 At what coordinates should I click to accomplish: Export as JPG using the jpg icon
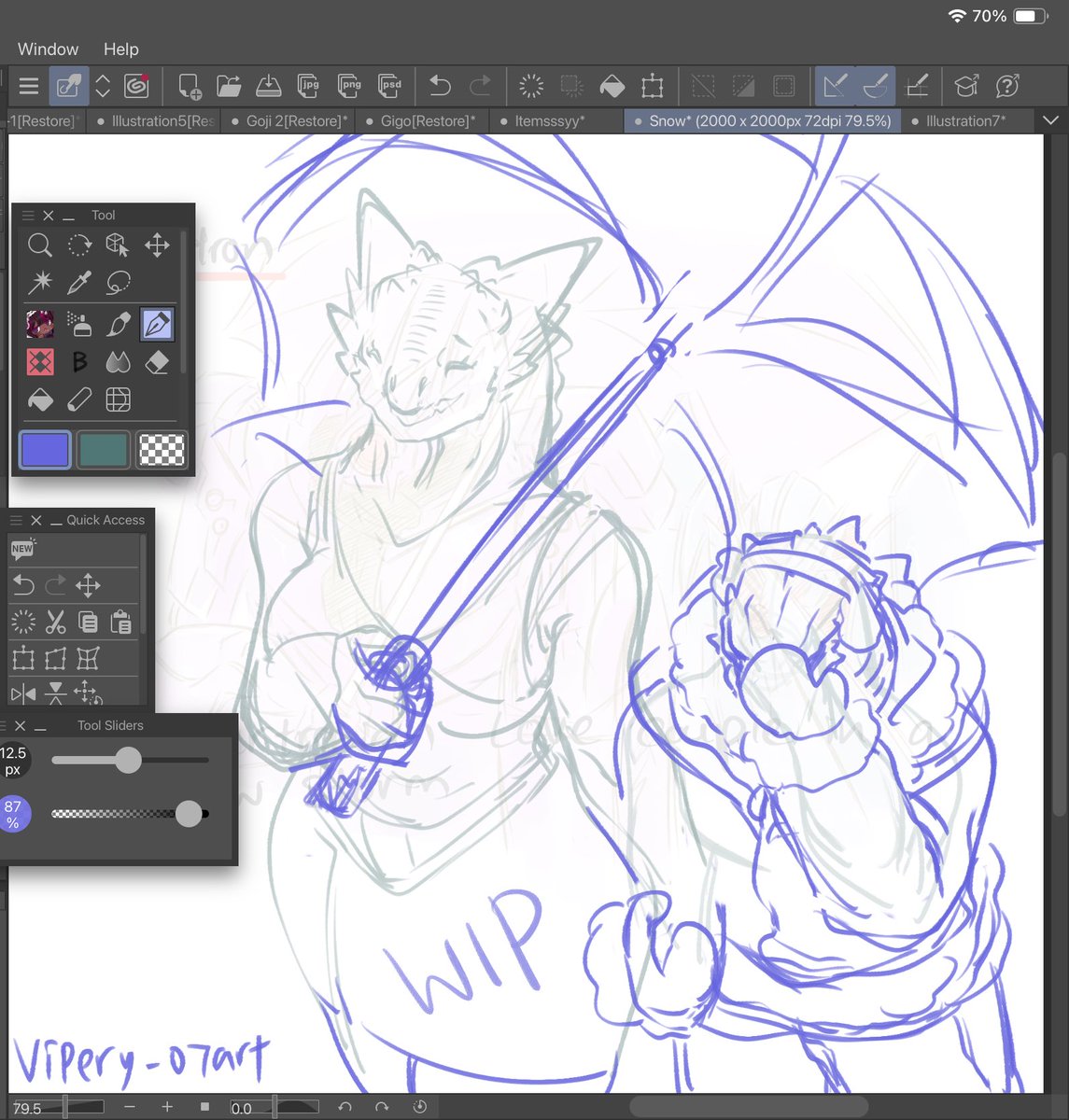309,87
